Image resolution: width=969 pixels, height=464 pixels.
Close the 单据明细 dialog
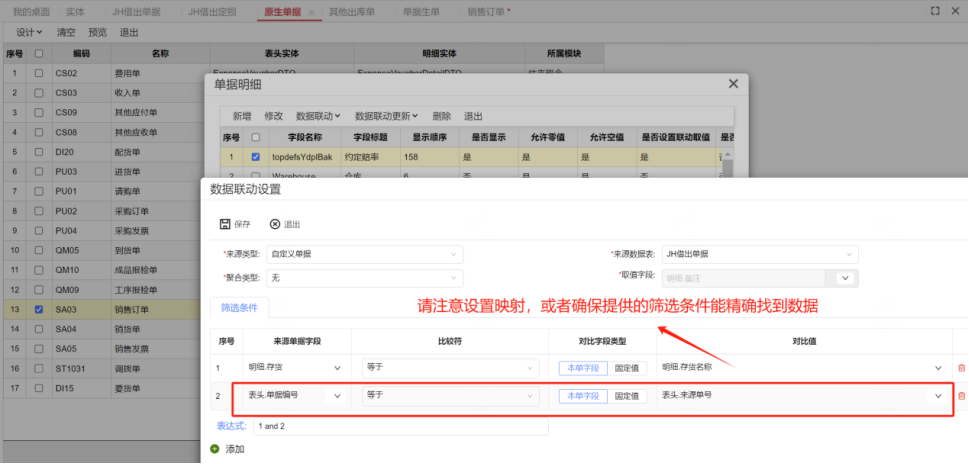(x=733, y=83)
